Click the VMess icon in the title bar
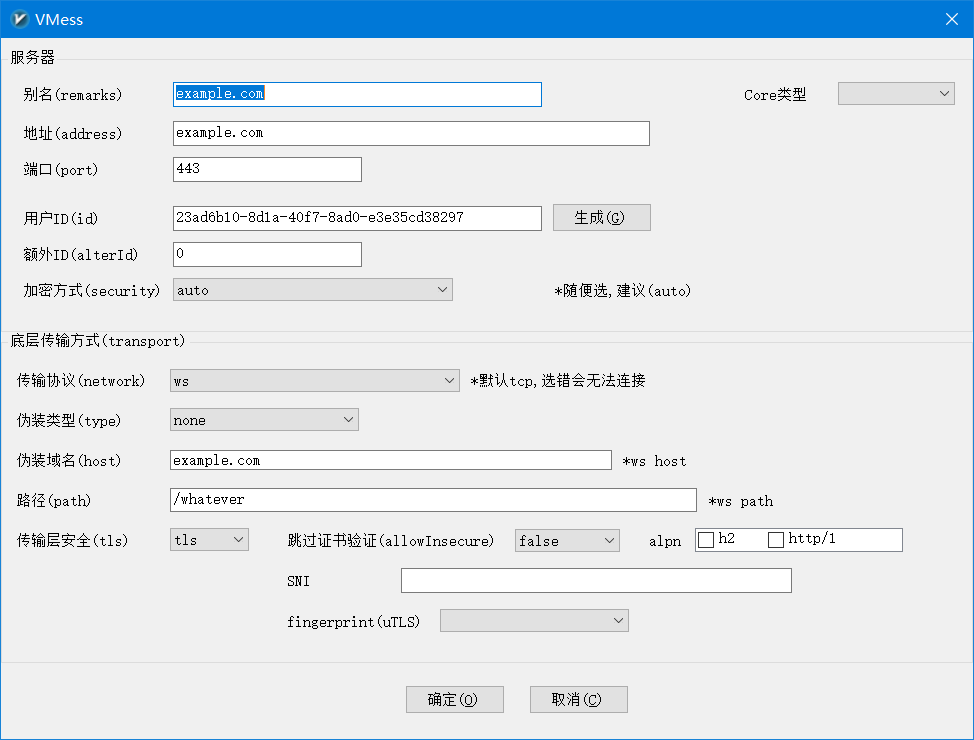The width and height of the screenshot is (974, 740). click(x=20, y=18)
